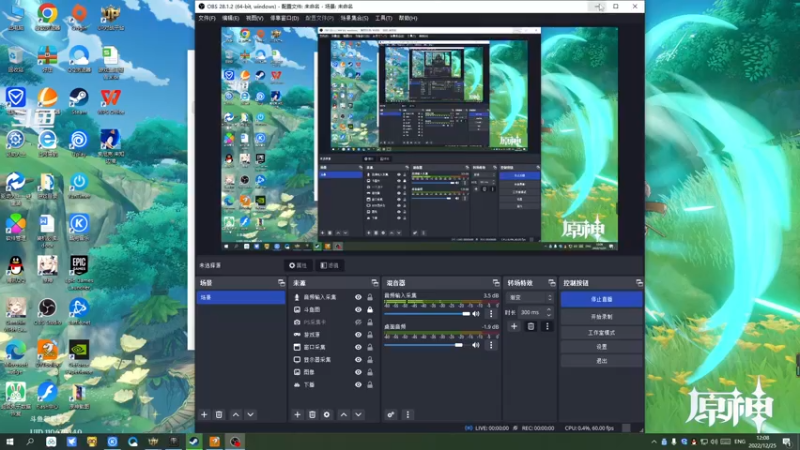Open taskbar search magnifier

coord(30,441)
